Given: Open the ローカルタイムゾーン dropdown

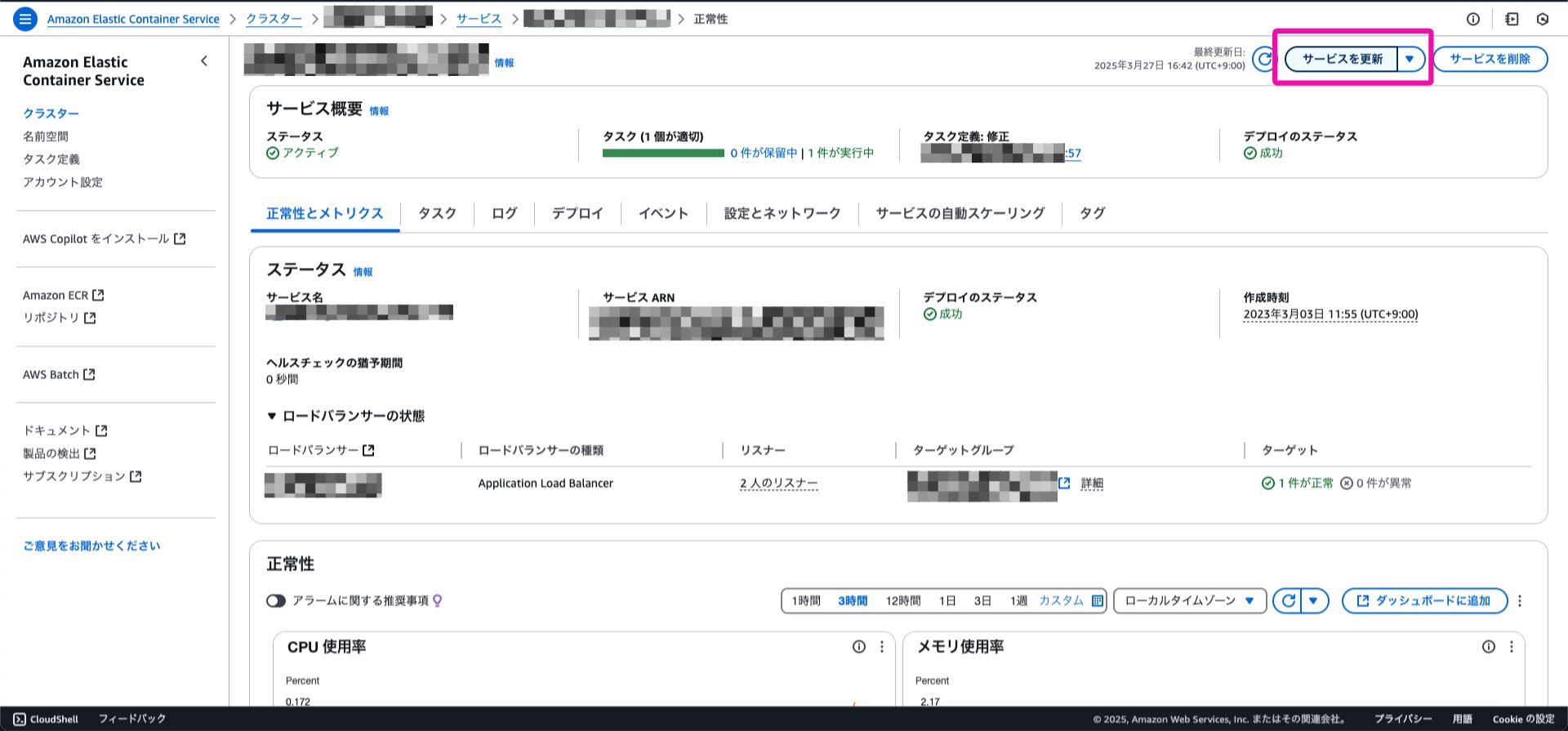Looking at the screenshot, I should [1190, 601].
